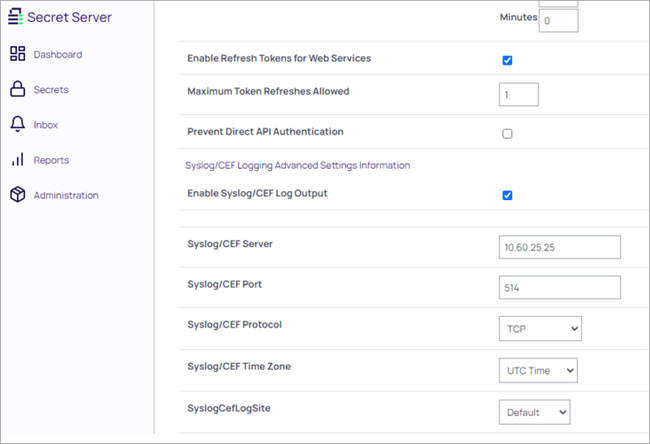650x444 pixels.
Task: Expand the Syslog/CEF Time Zone dropdown
Action: click(537, 370)
